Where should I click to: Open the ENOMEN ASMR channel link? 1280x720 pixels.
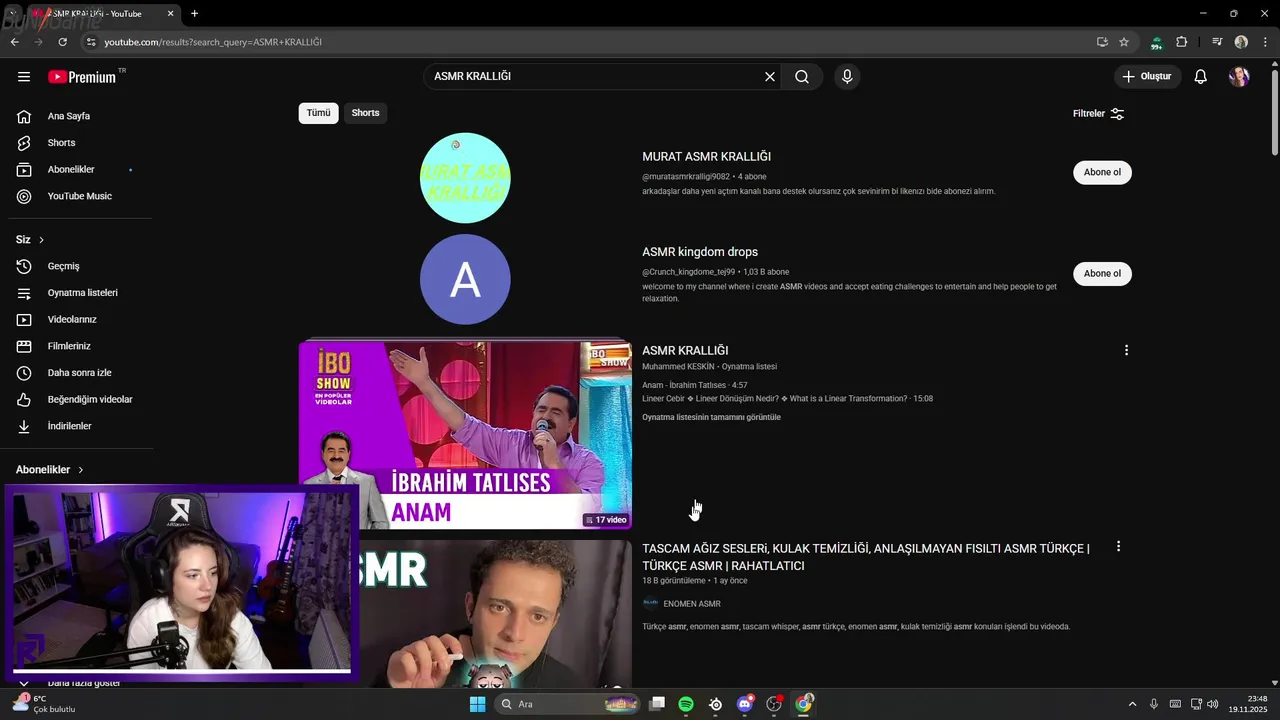(691, 604)
